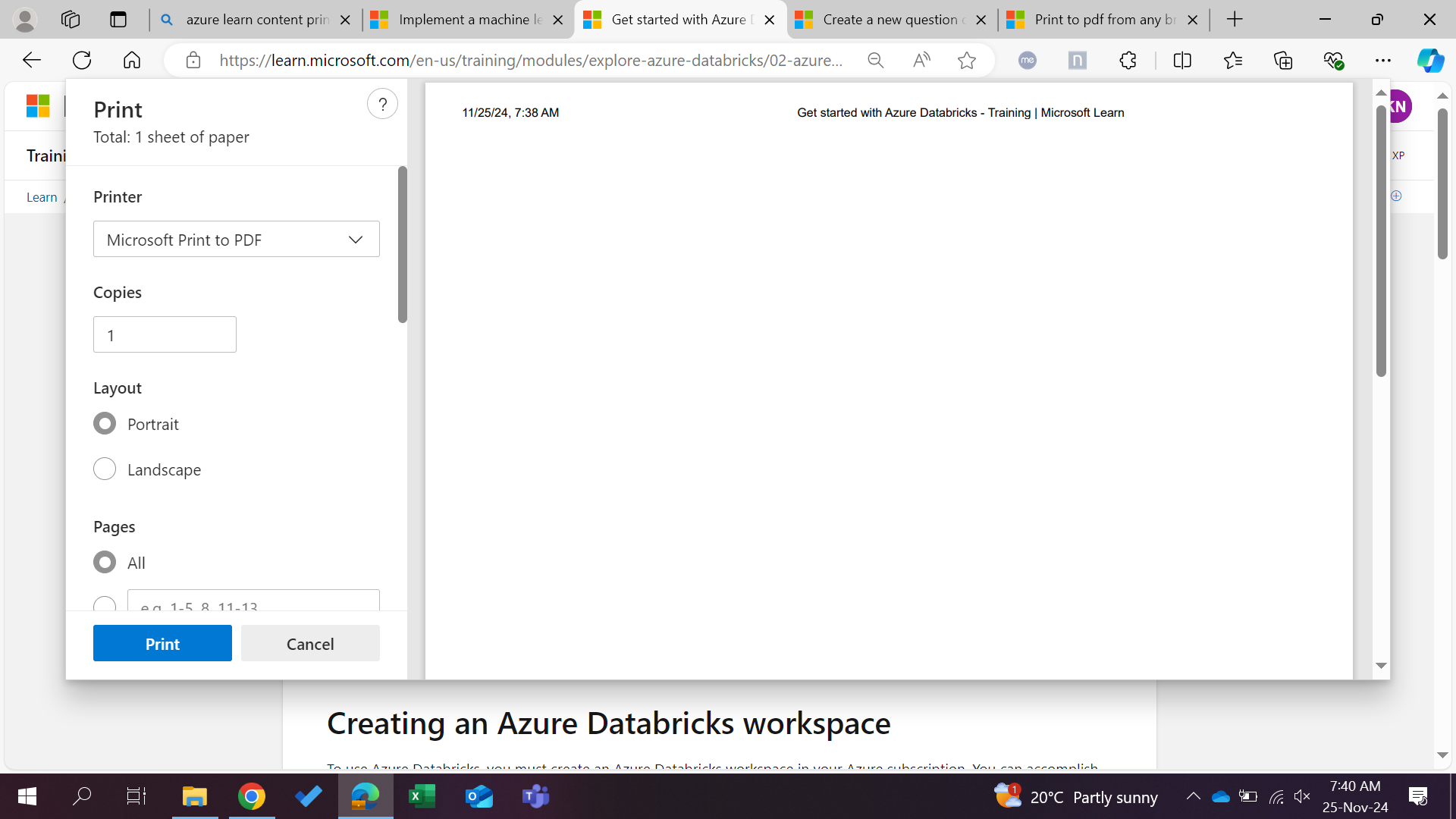Screen dimensions: 1456x819
Task: Click the battery tray icon
Action: [x=1248, y=796]
